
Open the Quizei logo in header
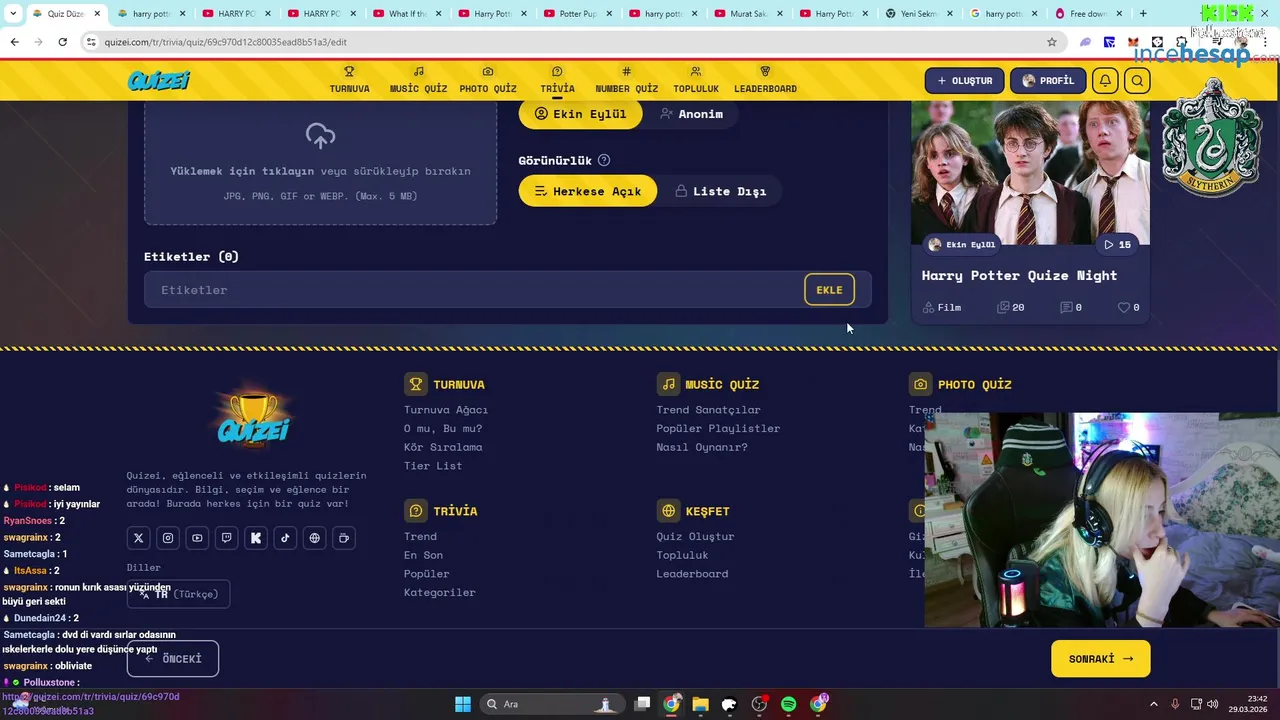(x=158, y=81)
